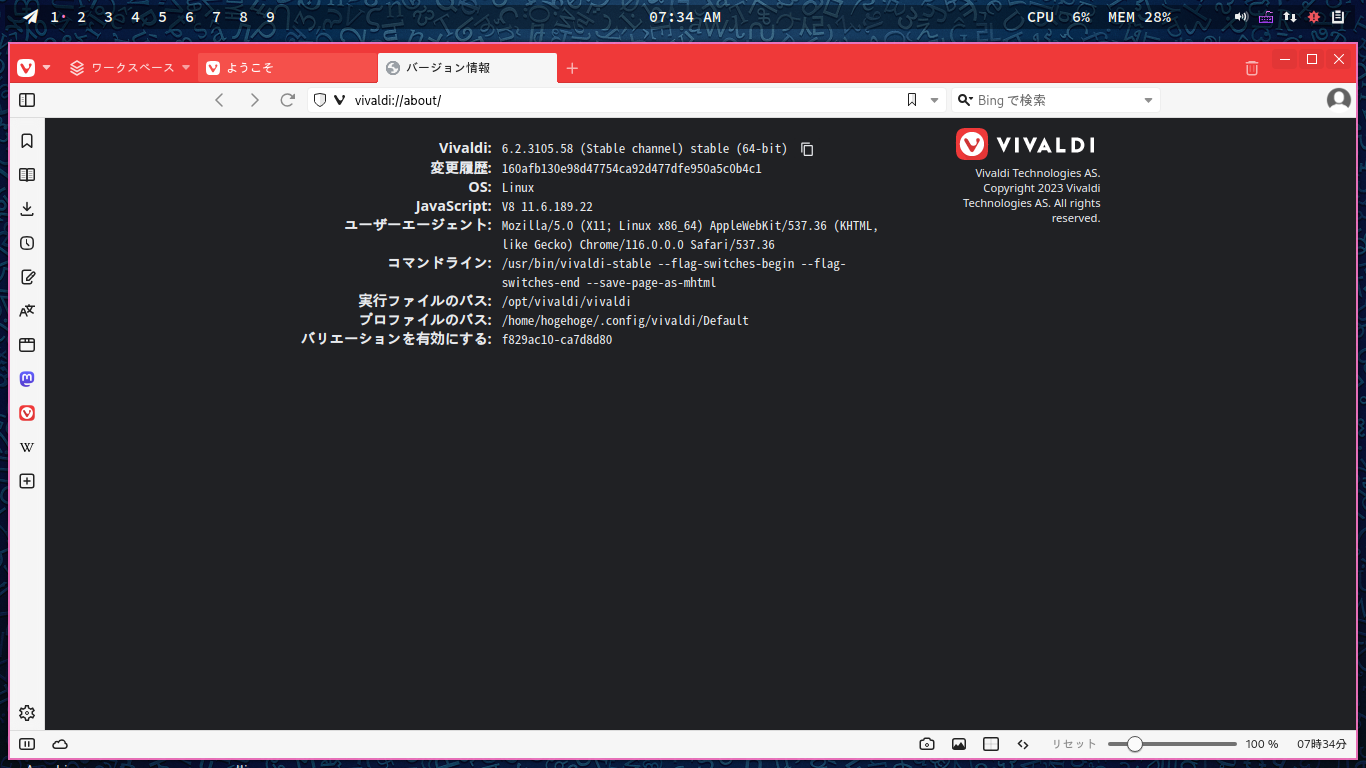Bookmark this page from address bar
This screenshot has height=768, width=1366.
912,100
